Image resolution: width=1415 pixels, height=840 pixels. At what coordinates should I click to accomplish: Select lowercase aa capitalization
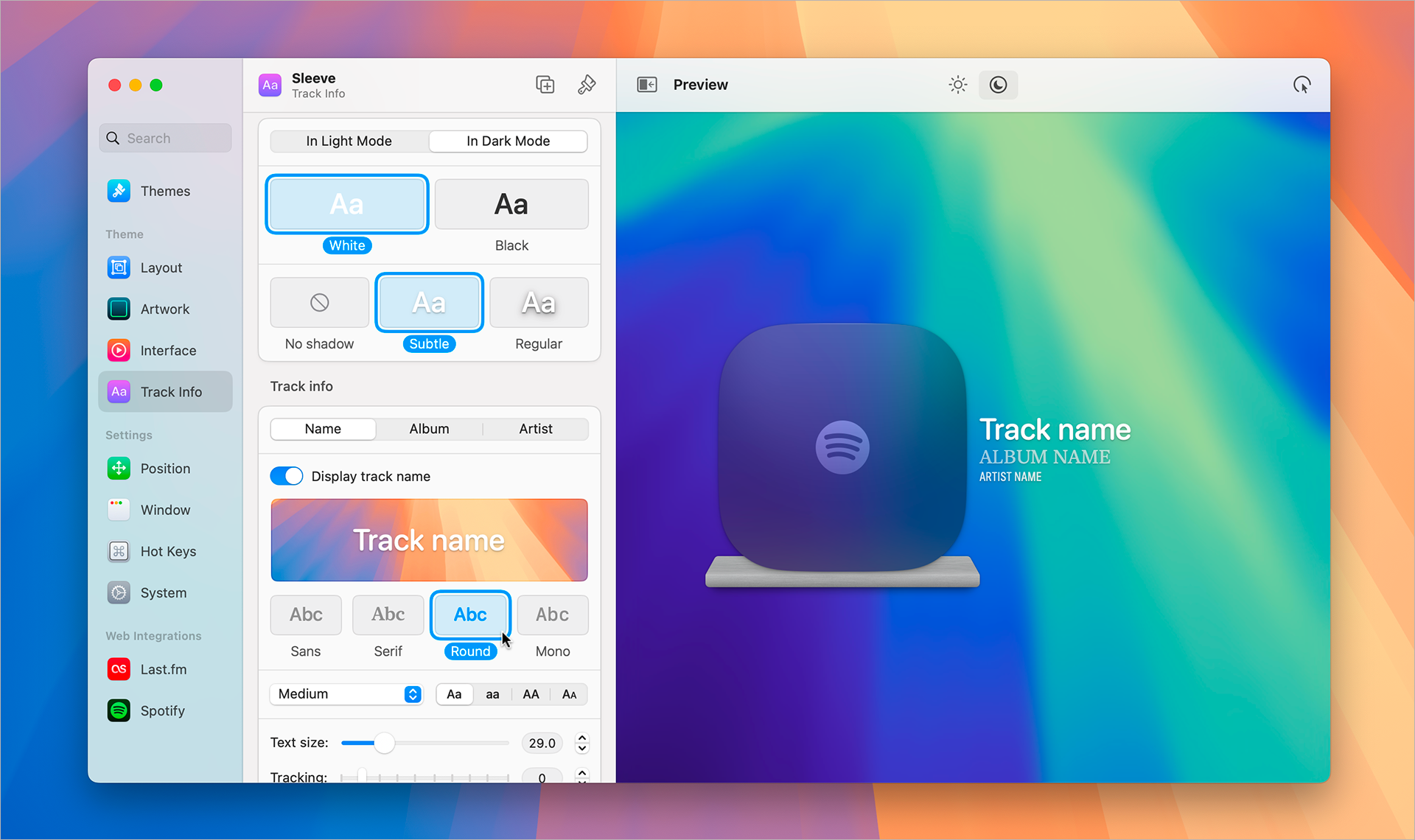pyautogui.click(x=492, y=694)
